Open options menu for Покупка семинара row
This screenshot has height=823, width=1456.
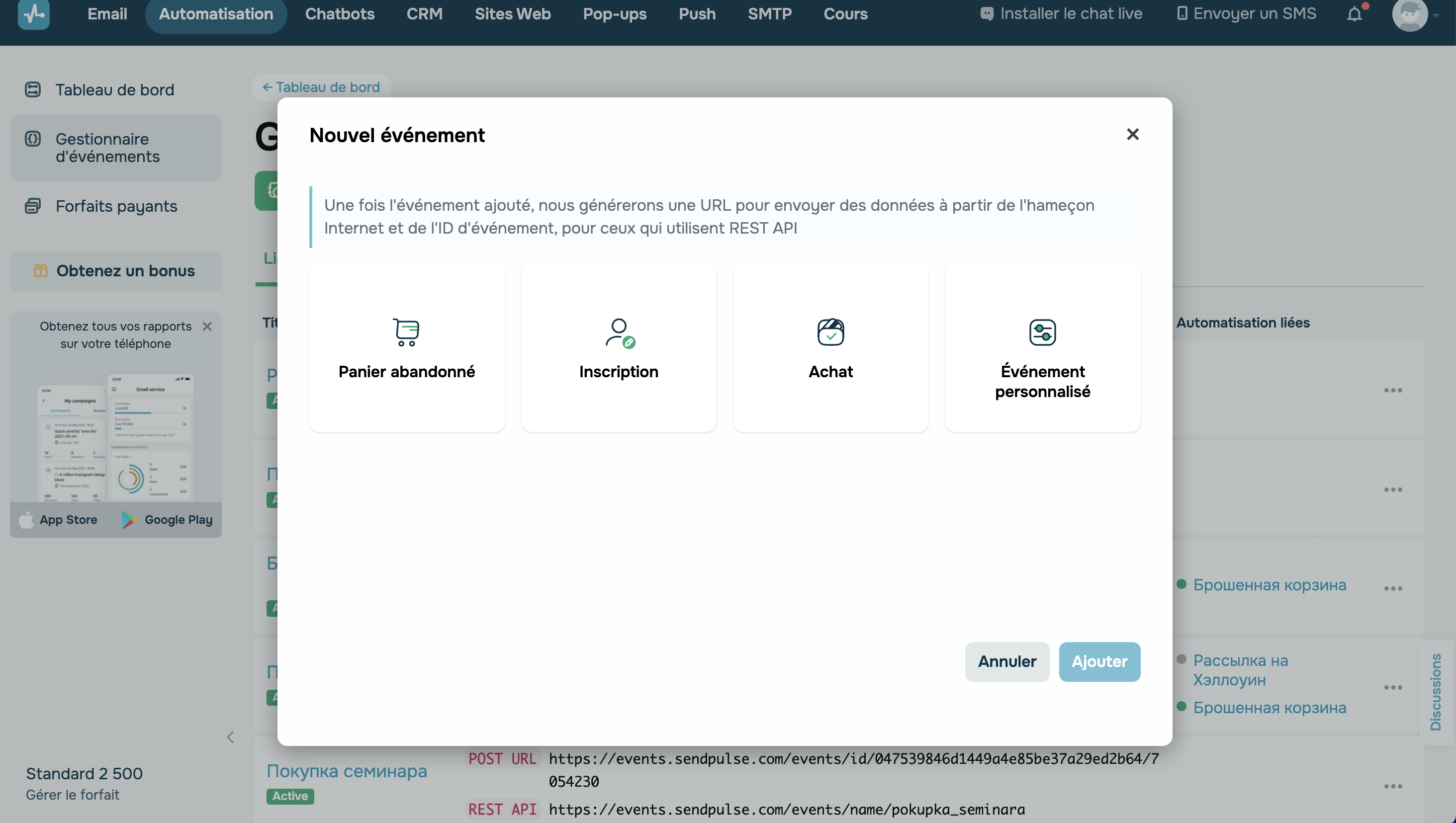coord(1393,786)
